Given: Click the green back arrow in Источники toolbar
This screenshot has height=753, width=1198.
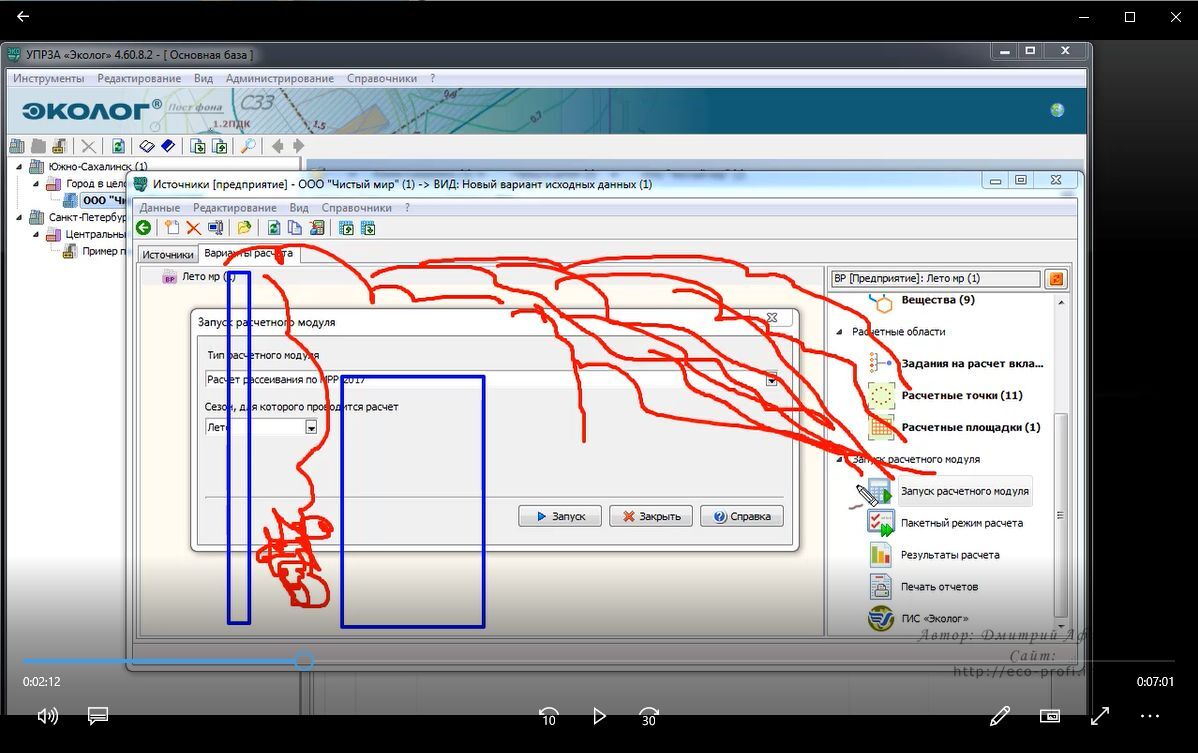Looking at the screenshot, I should tap(144, 228).
